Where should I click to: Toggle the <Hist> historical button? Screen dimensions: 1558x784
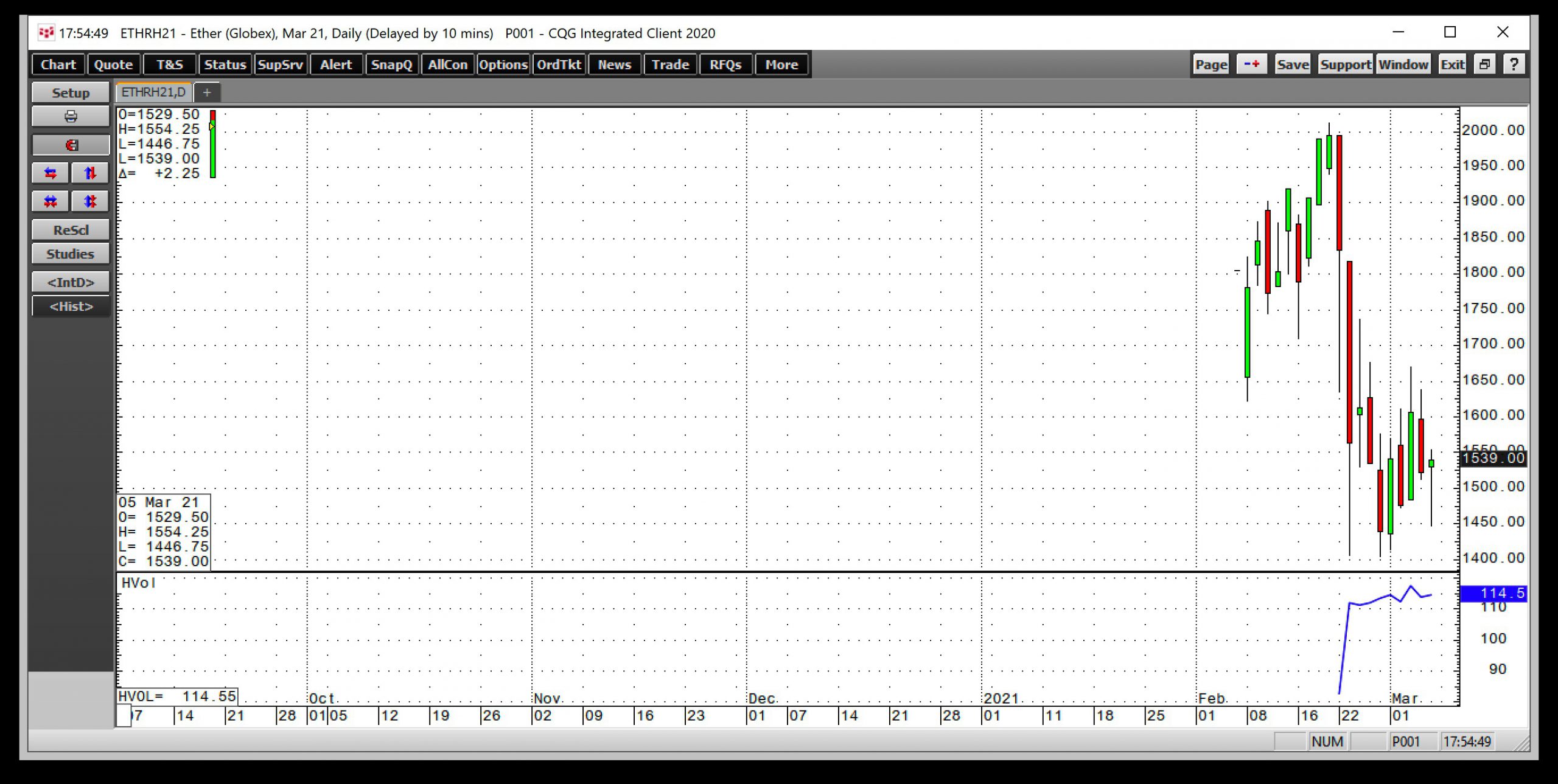pos(71,306)
